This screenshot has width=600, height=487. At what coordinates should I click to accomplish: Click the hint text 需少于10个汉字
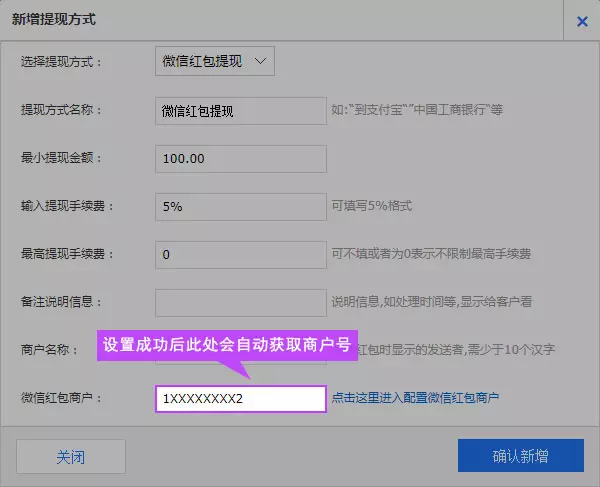coord(511,350)
